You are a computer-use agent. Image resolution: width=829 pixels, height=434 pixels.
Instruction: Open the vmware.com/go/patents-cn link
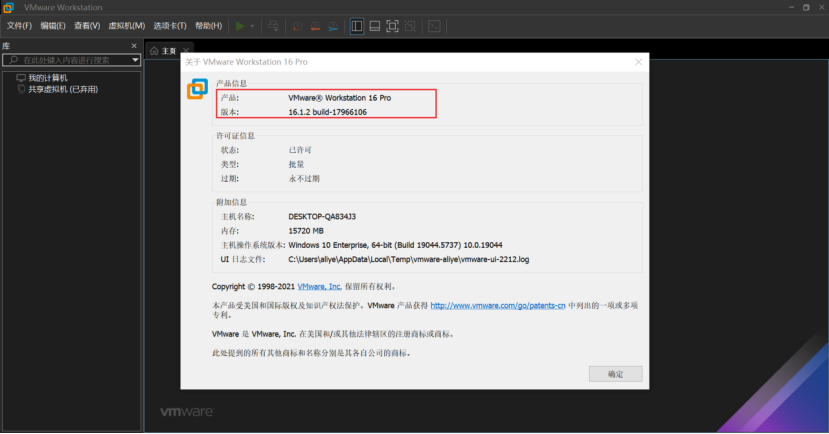click(498, 306)
